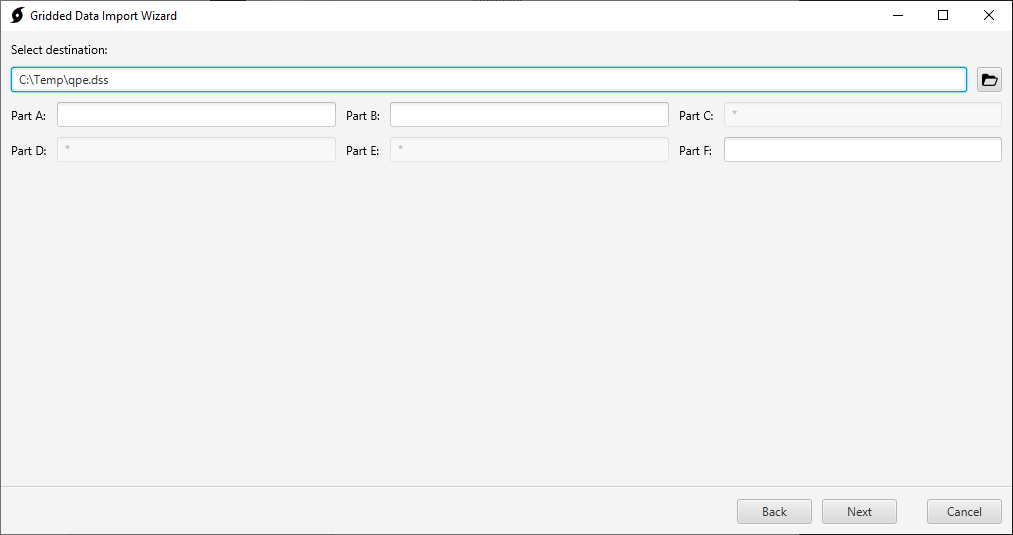
Task: Proceed with the Next button
Action: pyautogui.click(x=859, y=512)
